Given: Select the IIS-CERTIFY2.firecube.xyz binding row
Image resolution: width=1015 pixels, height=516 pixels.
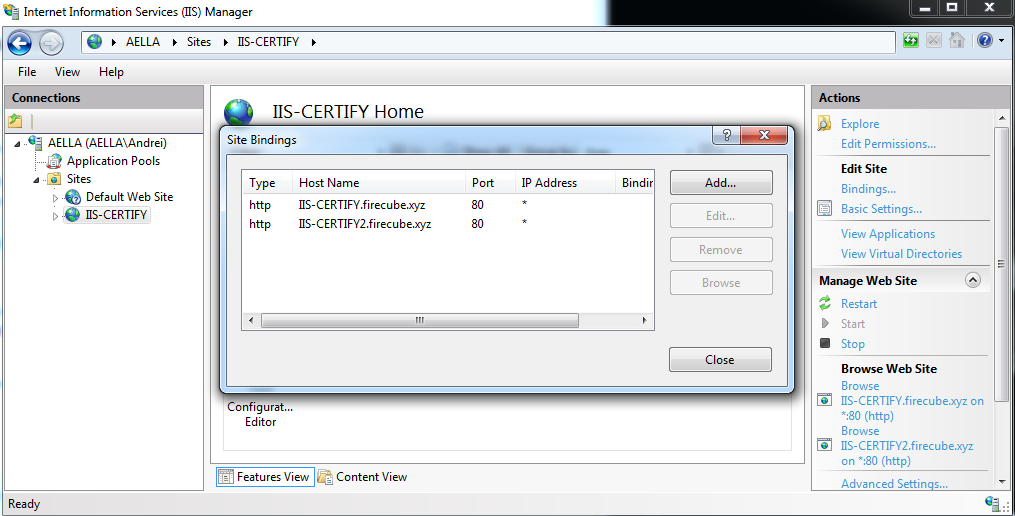Looking at the screenshot, I should [x=448, y=224].
